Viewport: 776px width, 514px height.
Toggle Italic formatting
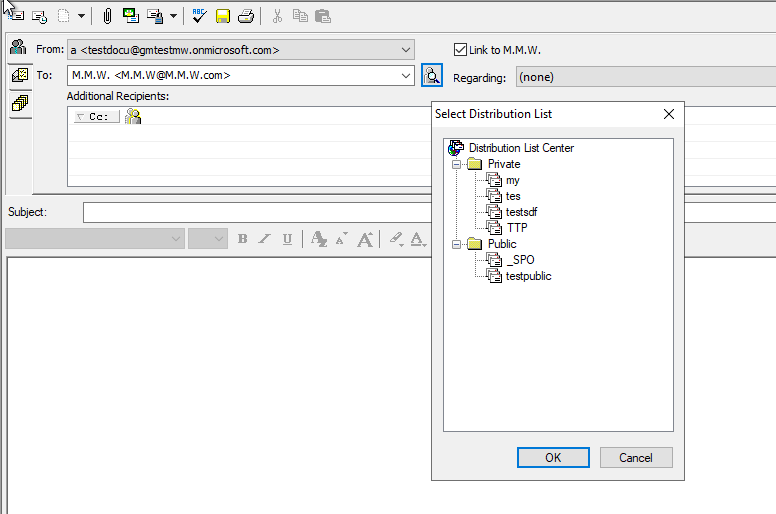click(x=264, y=239)
